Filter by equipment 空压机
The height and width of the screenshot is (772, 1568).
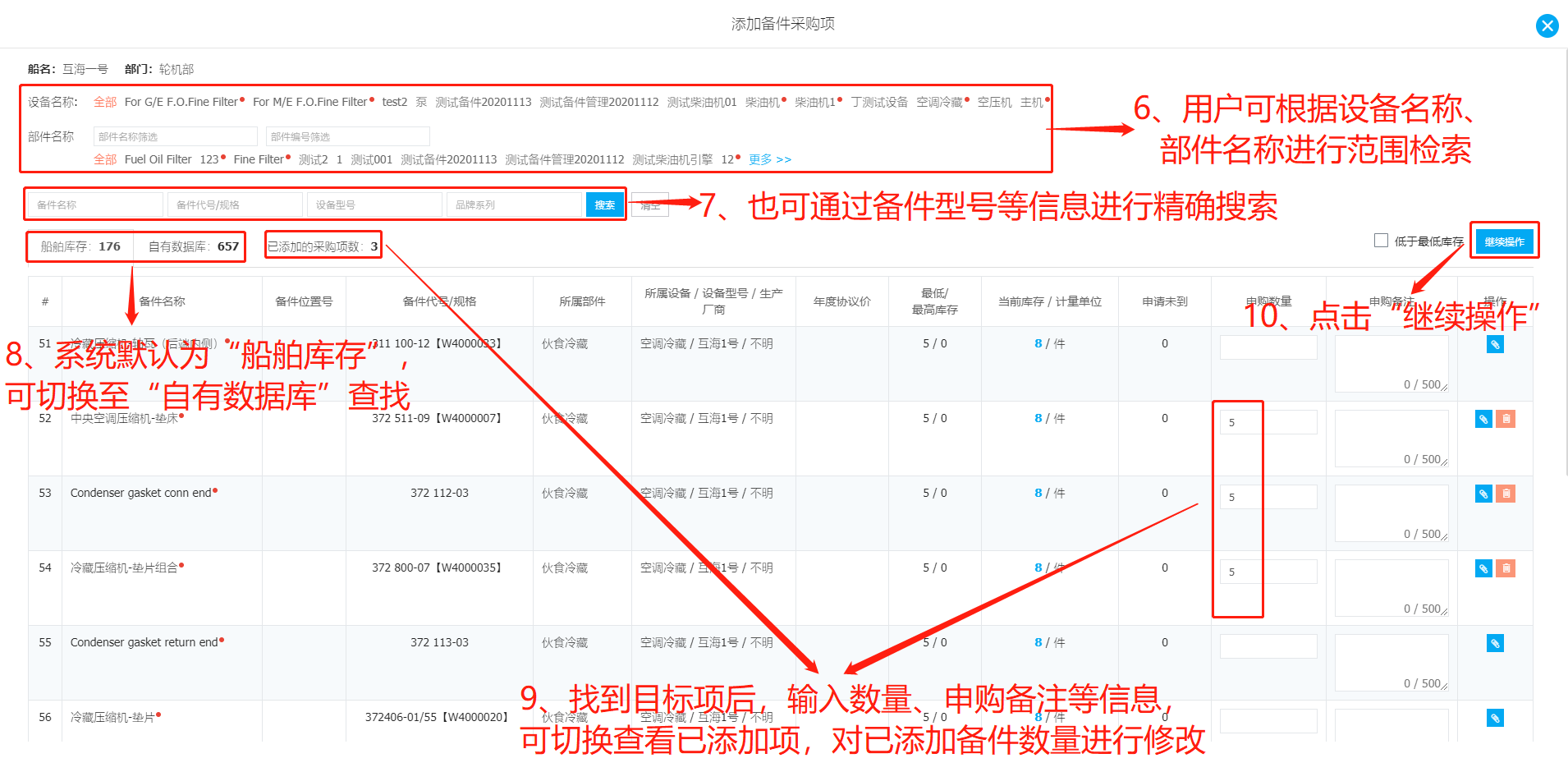[994, 102]
